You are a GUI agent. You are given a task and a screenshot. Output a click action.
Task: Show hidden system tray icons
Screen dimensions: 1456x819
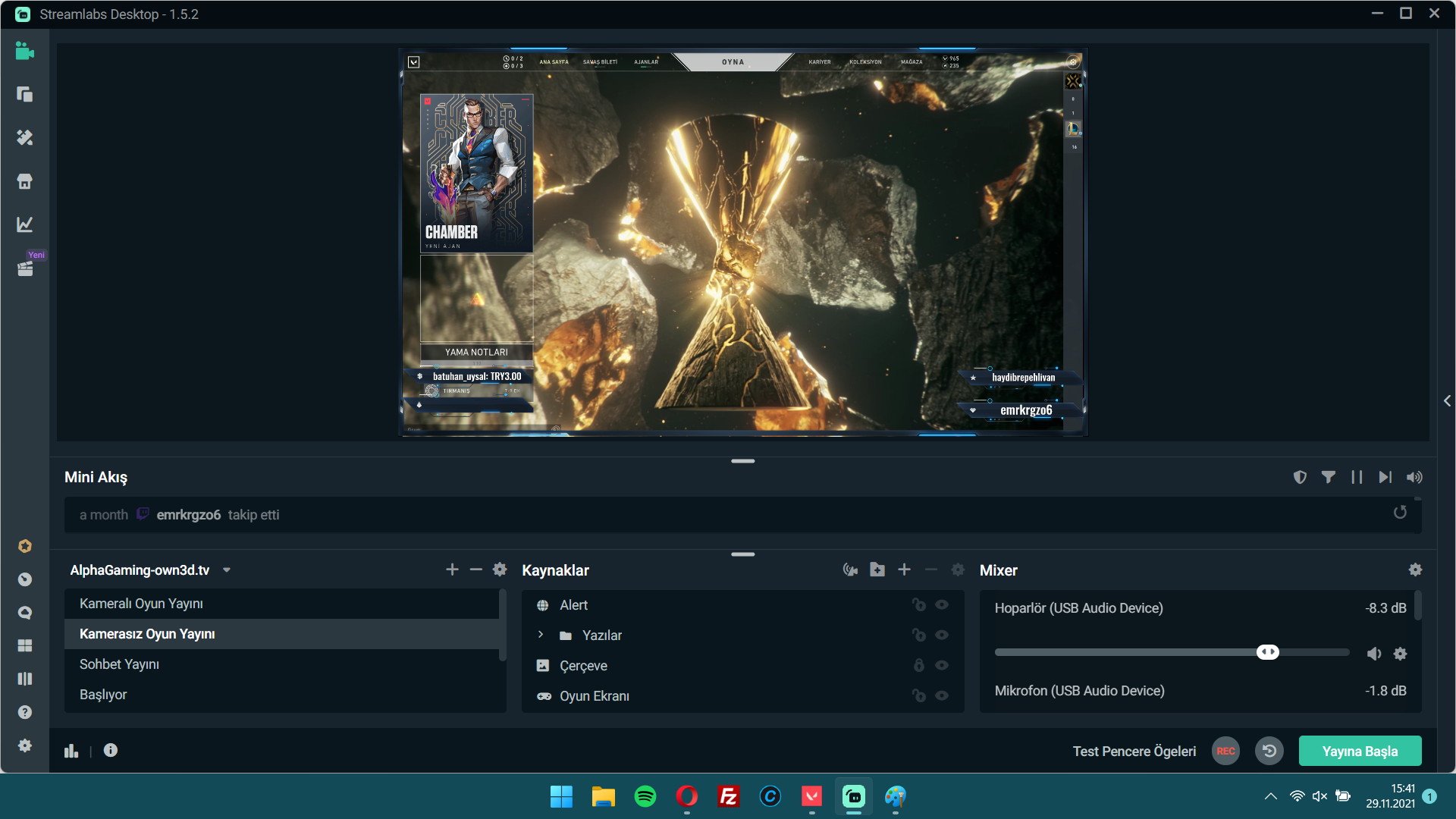1271,796
